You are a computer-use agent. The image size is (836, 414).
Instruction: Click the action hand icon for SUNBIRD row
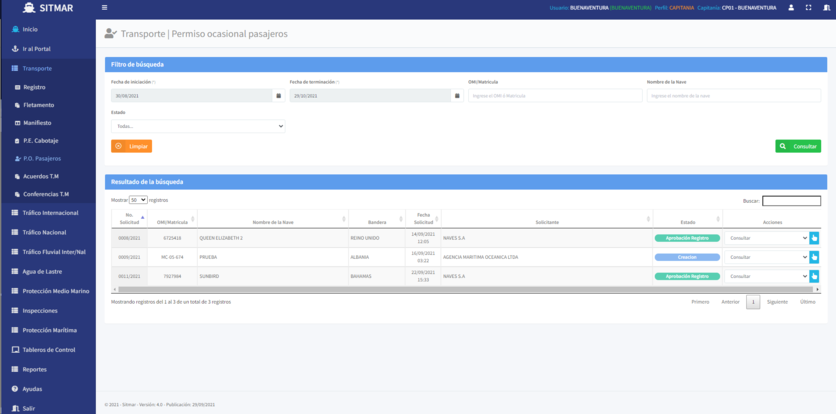(814, 276)
